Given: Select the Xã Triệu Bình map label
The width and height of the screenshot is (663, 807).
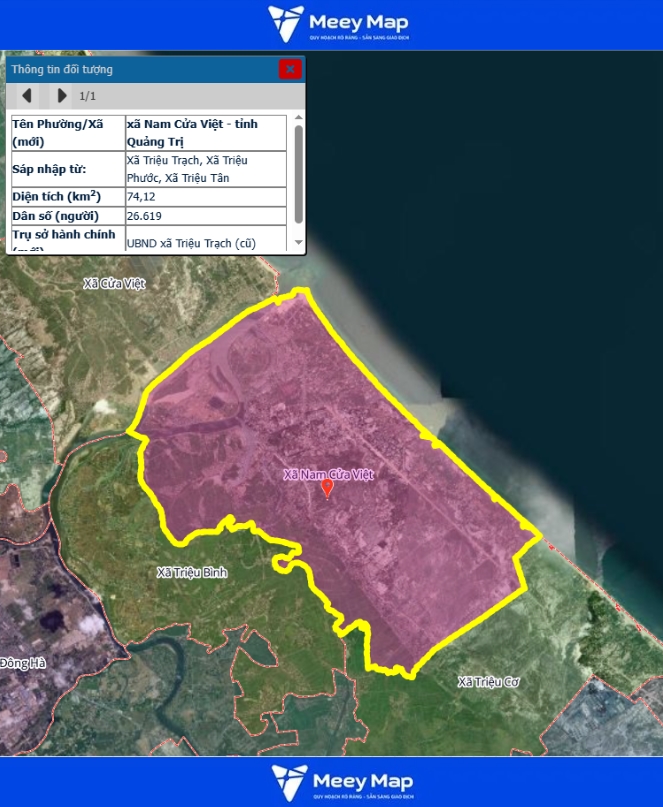Looking at the screenshot, I should 193,573.
